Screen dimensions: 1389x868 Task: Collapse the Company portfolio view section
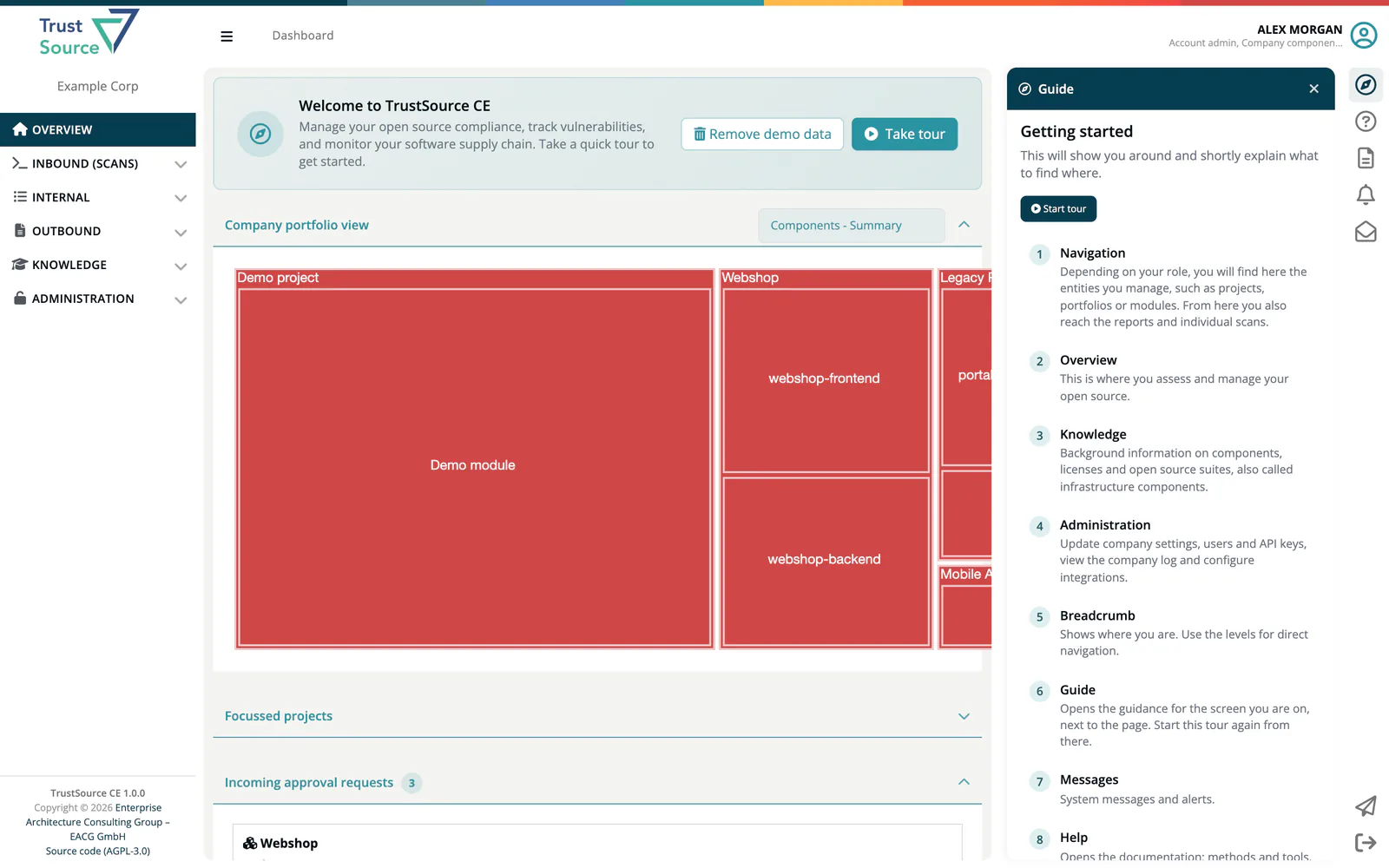point(964,225)
